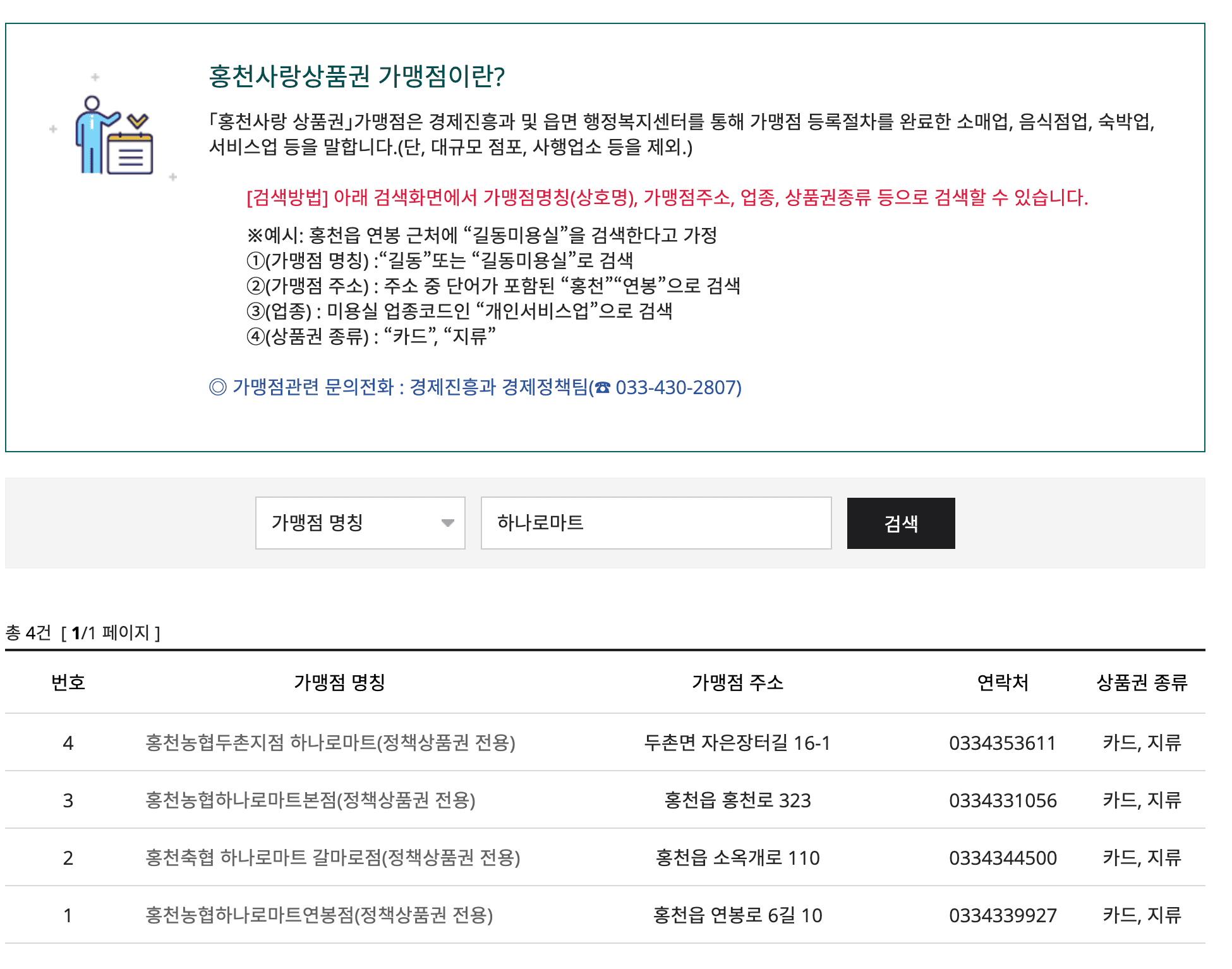This screenshot has width=1232, height=969.
Task: Click the address 홍천읍 홍천로 323
Action: tap(737, 800)
